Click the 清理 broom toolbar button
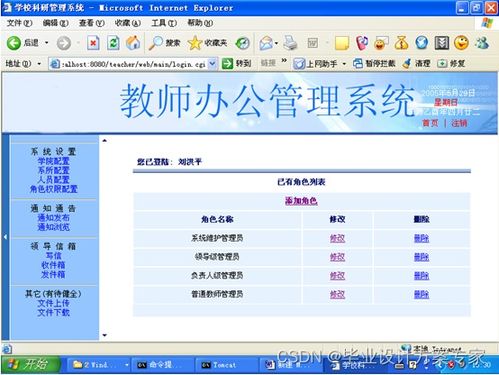Image resolution: width=499 pixels, height=375 pixels. point(416,63)
